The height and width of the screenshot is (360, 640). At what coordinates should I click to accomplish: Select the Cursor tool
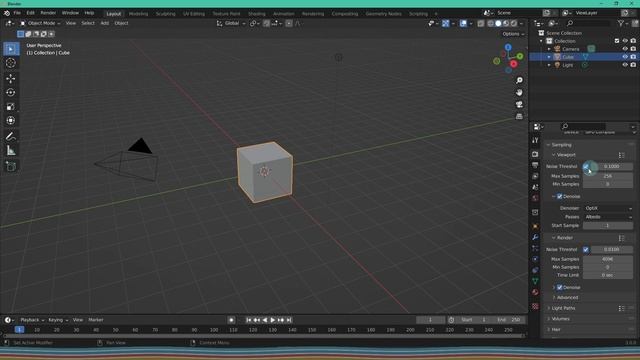coord(11,63)
